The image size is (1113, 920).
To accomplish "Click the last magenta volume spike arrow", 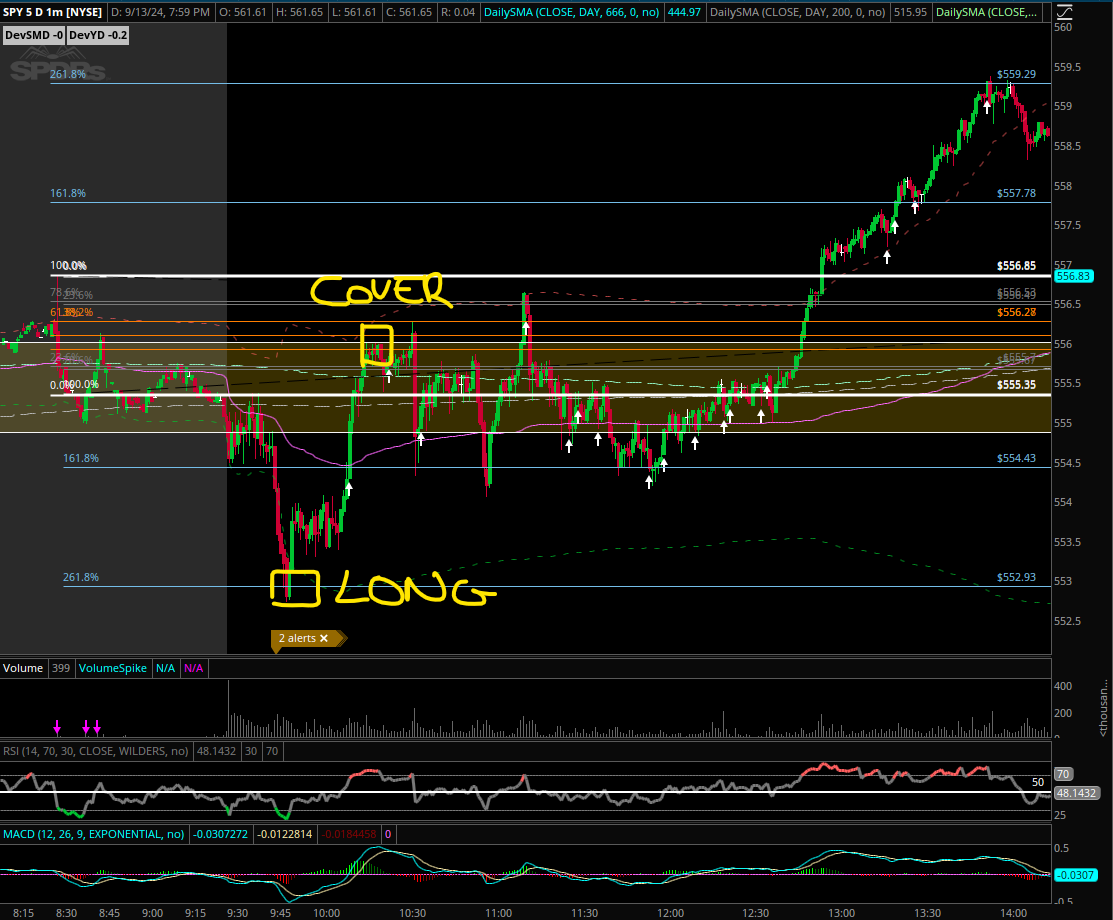I will tap(97, 727).
